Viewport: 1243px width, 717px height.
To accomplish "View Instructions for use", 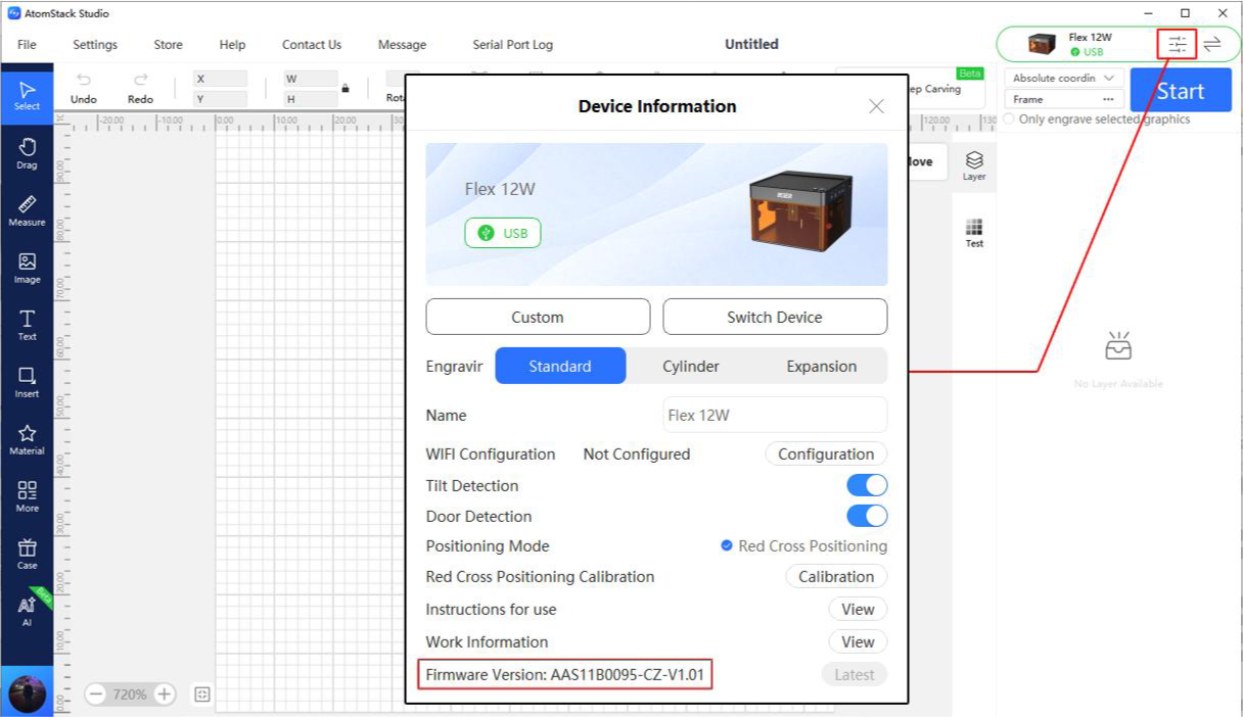I will [x=857, y=609].
